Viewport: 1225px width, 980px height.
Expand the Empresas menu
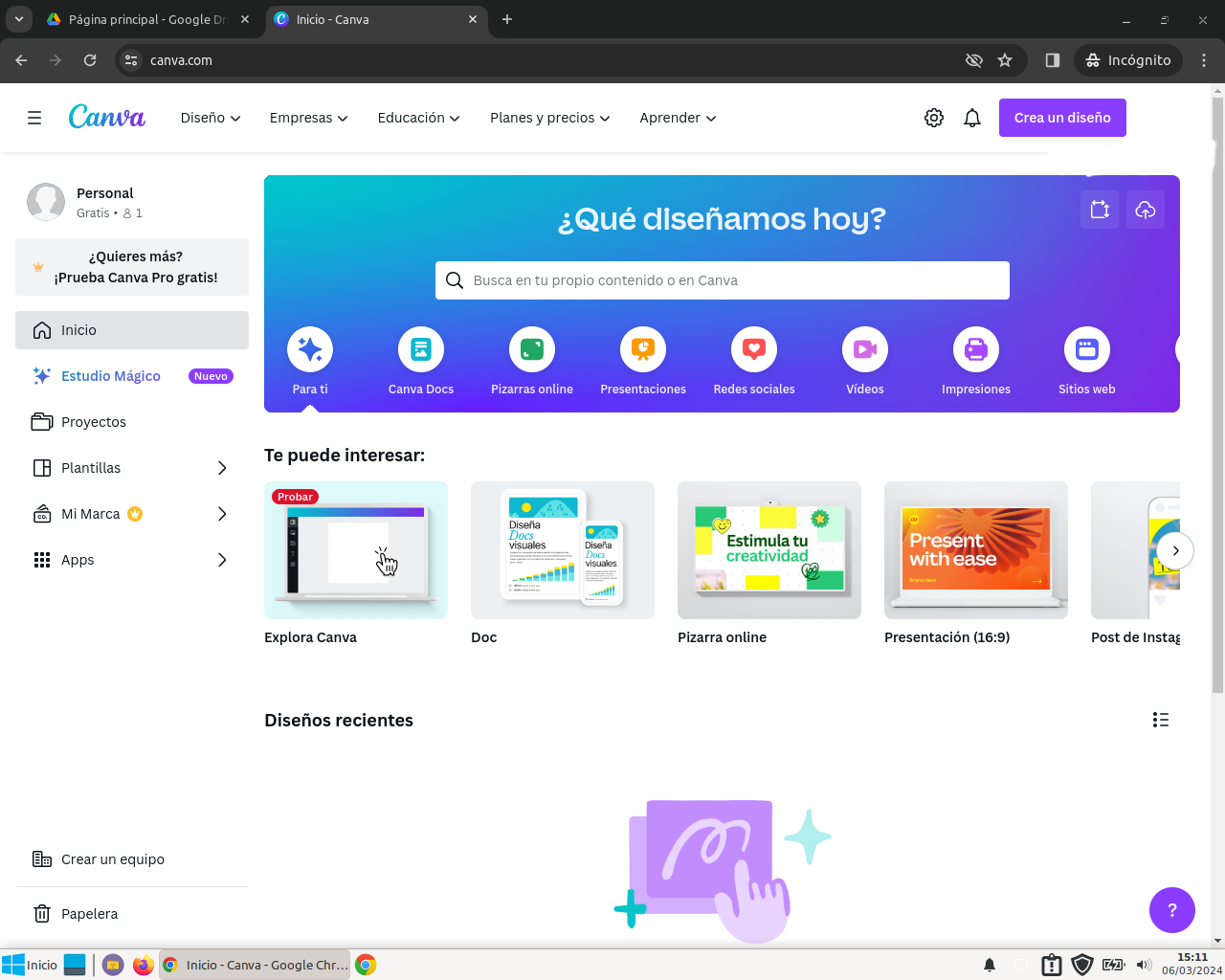pyautogui.click(x=308, y=118)
